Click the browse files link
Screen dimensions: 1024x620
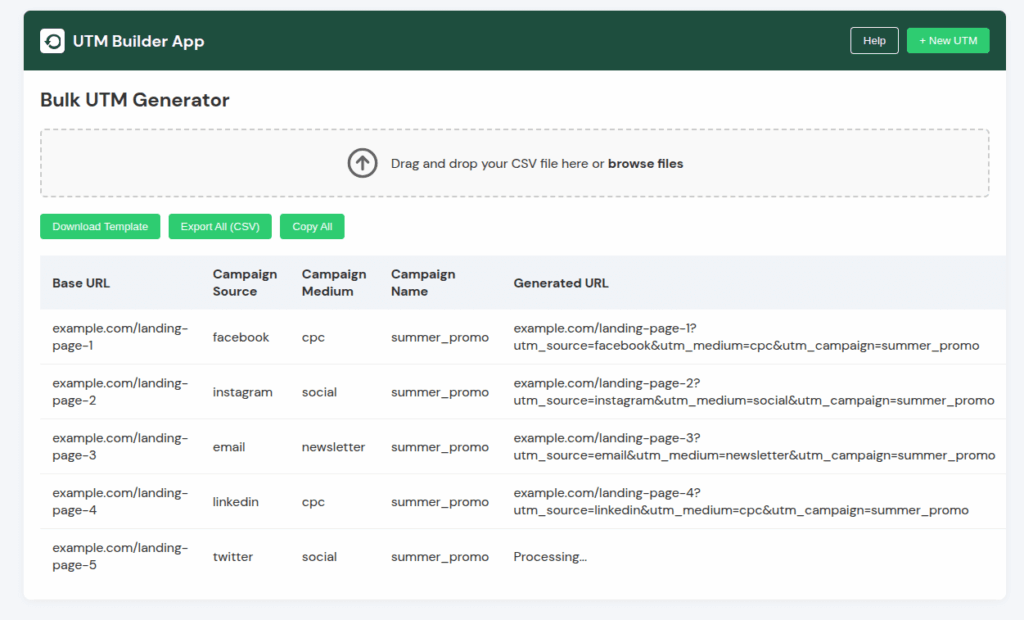click(645, 163)
